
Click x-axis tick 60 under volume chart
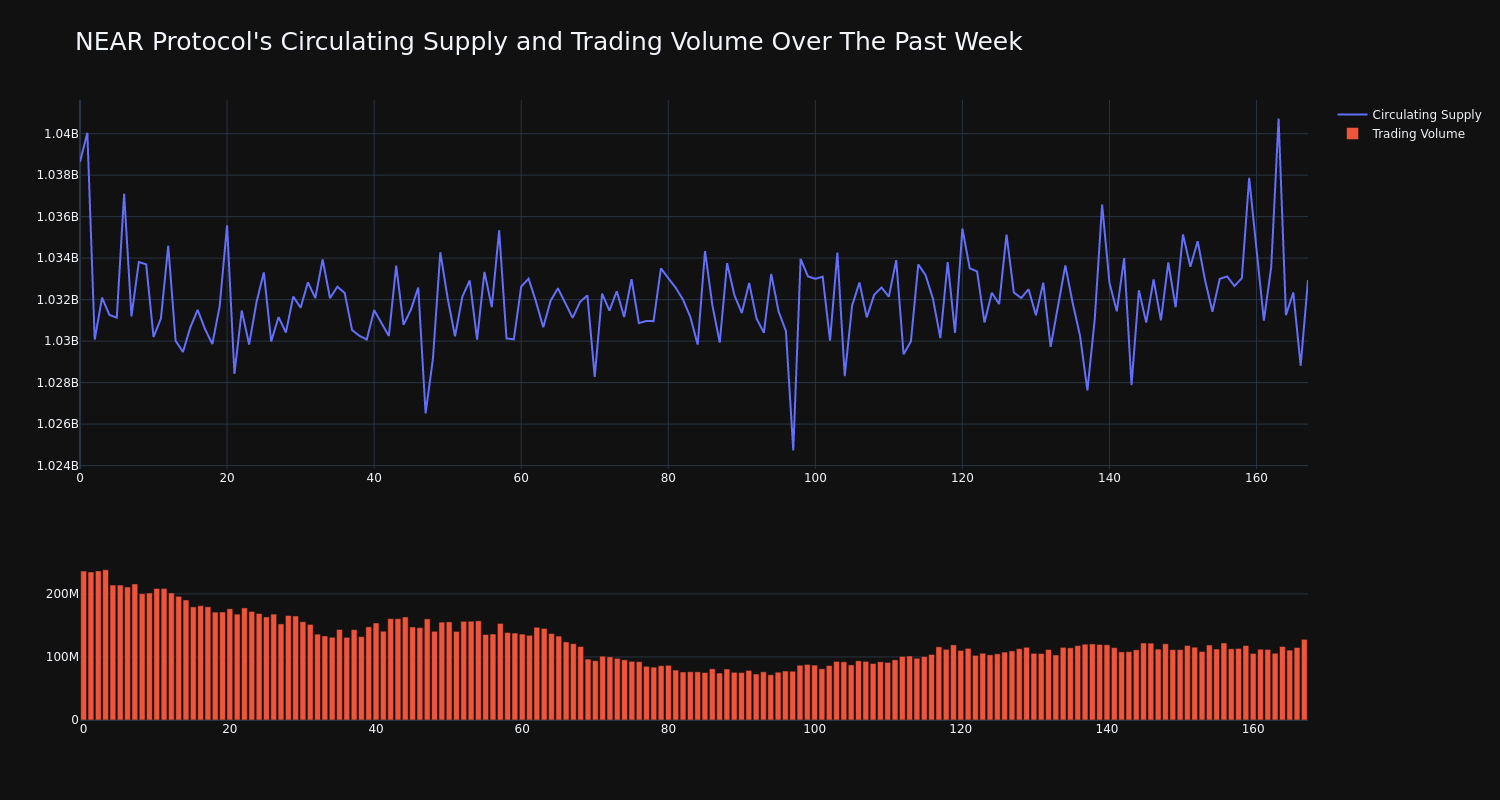point(522,729)
